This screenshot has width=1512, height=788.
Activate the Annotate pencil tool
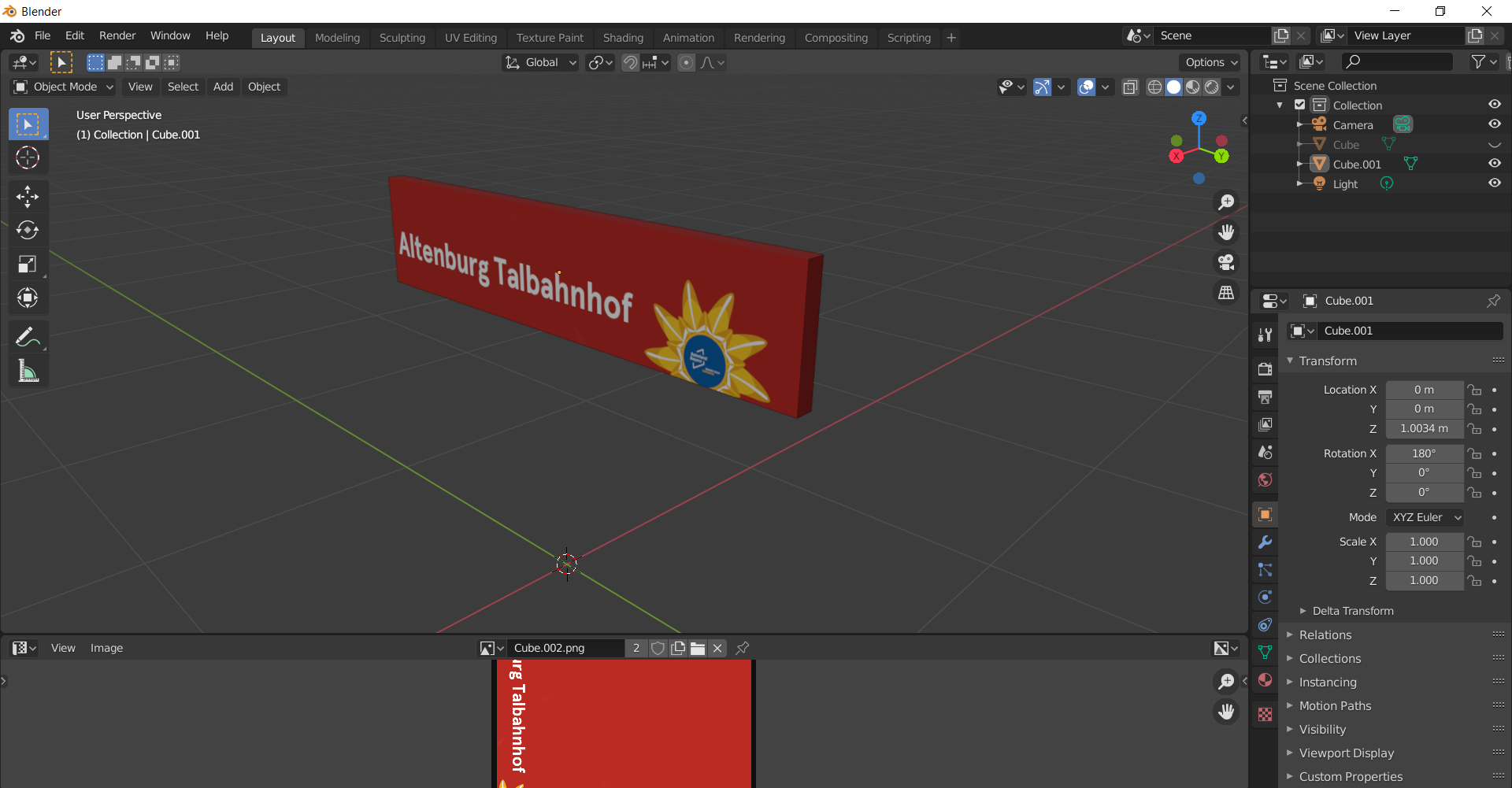tap(28, 338)
